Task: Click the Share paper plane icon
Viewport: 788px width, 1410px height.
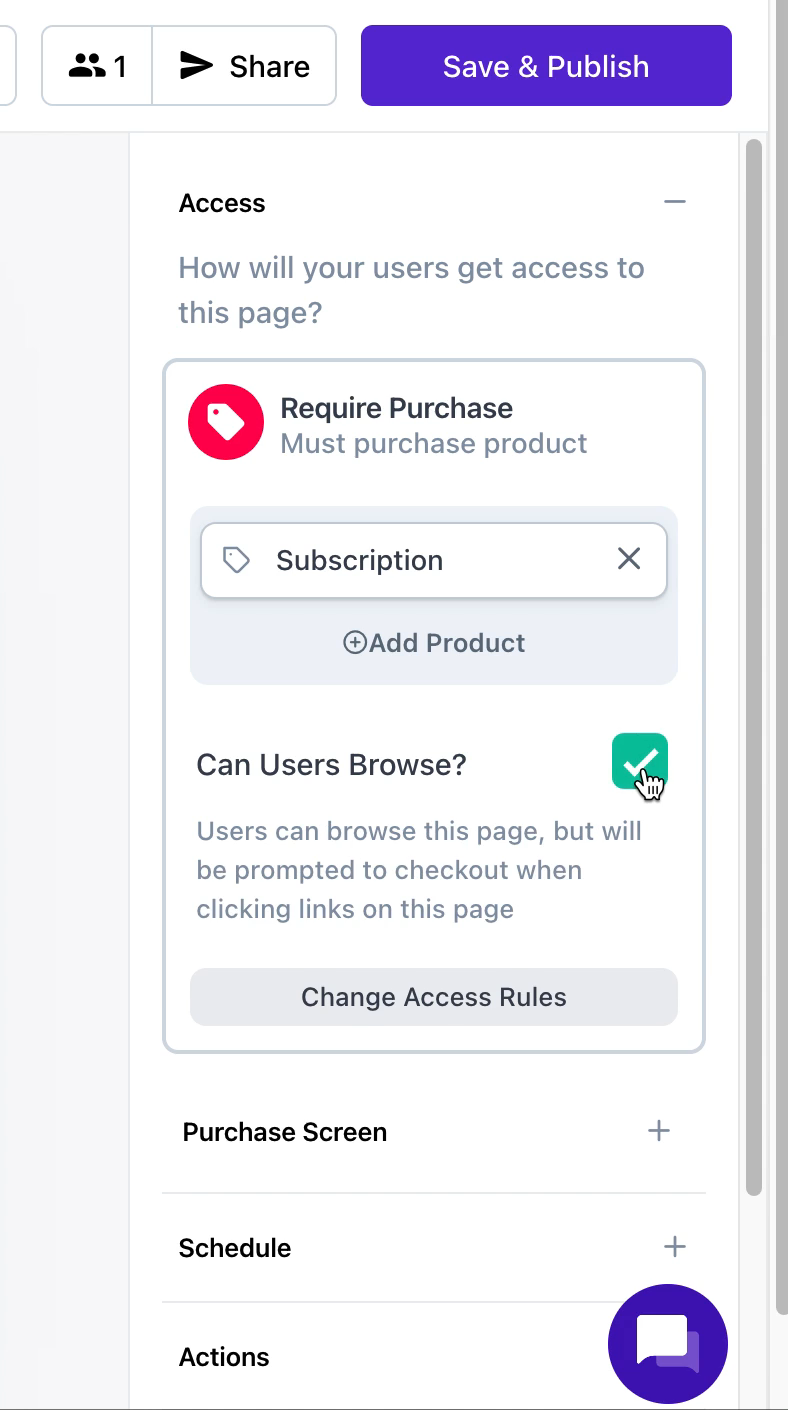Action: (196, 66)
